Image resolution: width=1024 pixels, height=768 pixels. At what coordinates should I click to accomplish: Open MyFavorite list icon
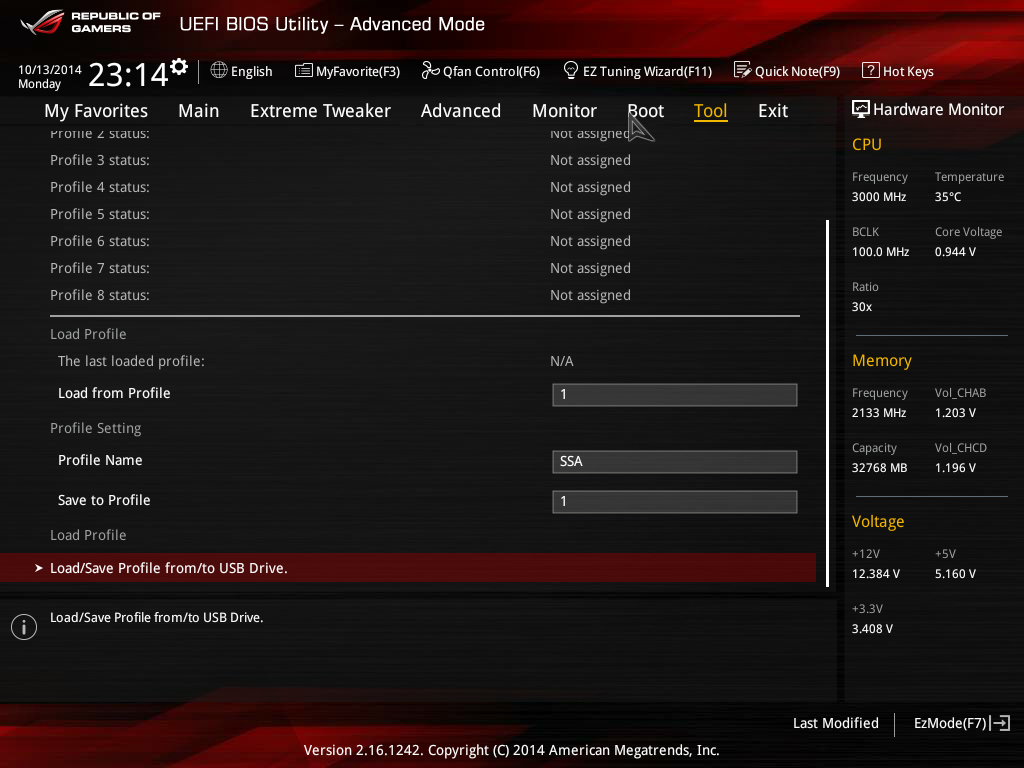[x=304, y=71]
